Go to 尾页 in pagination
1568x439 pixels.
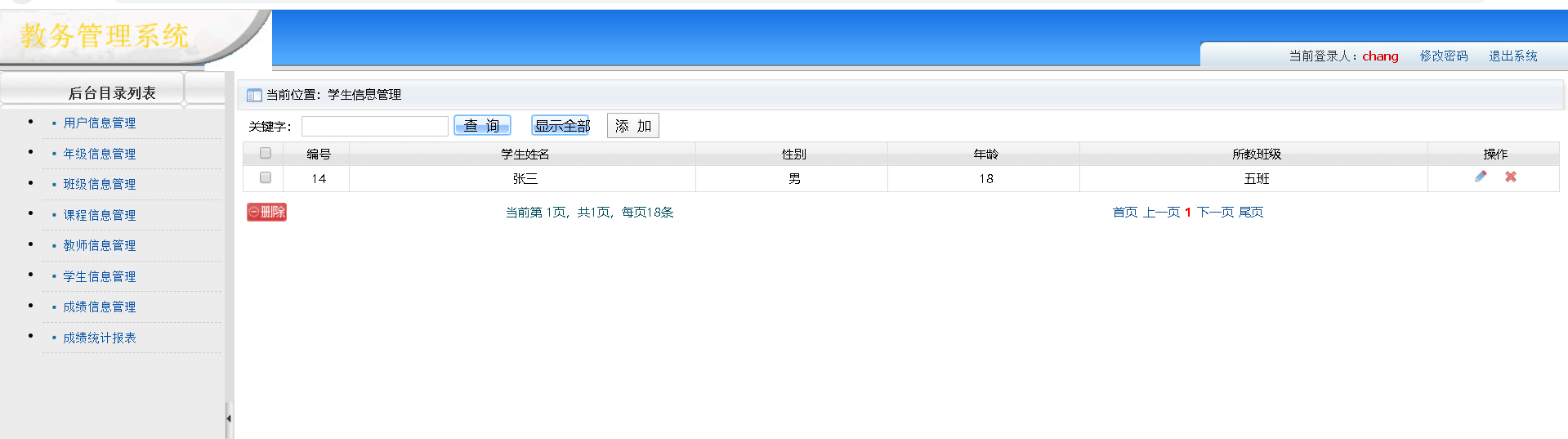pyautogui.click(x=1251, y=212)
